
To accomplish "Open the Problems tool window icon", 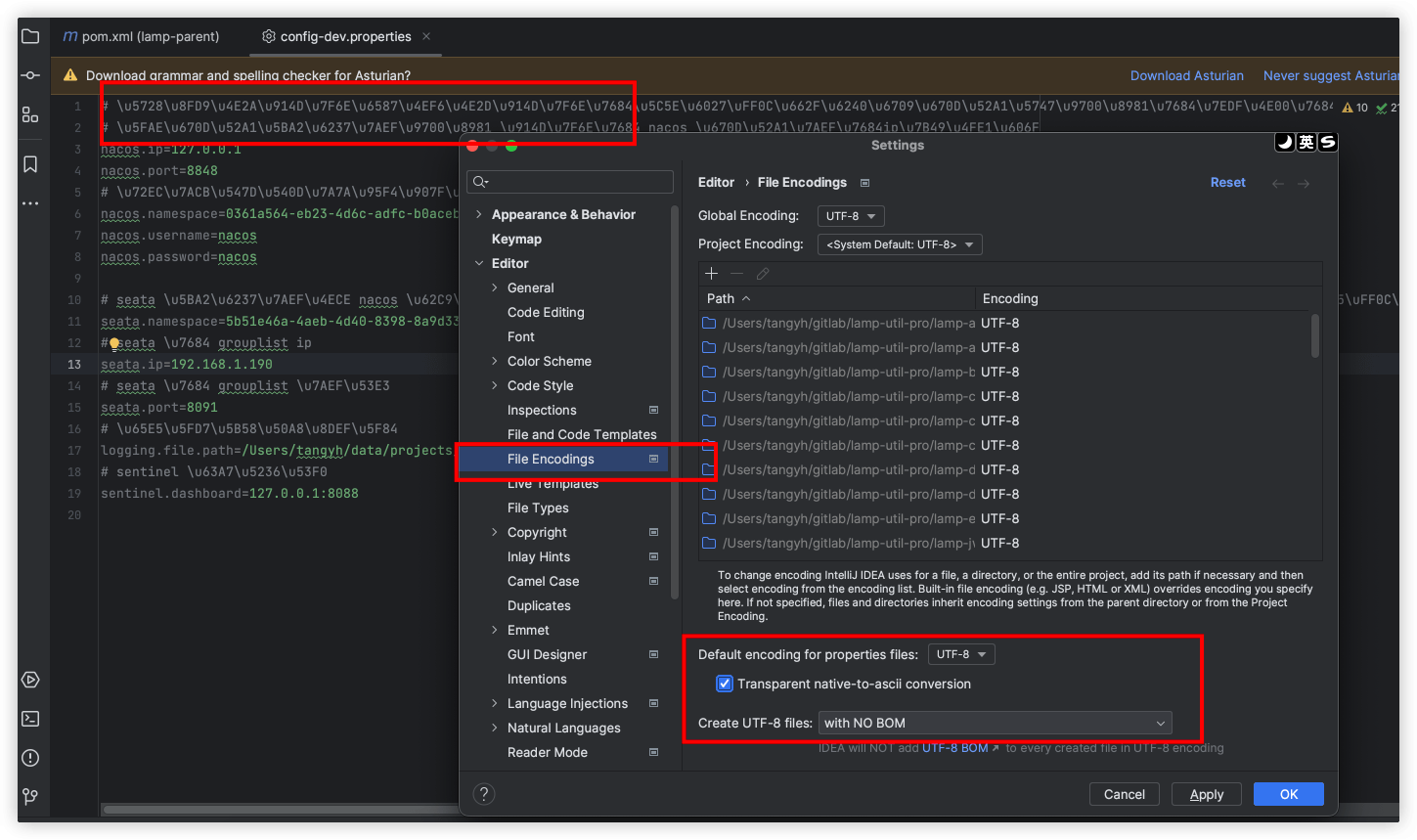I will [x=30, y=758].
